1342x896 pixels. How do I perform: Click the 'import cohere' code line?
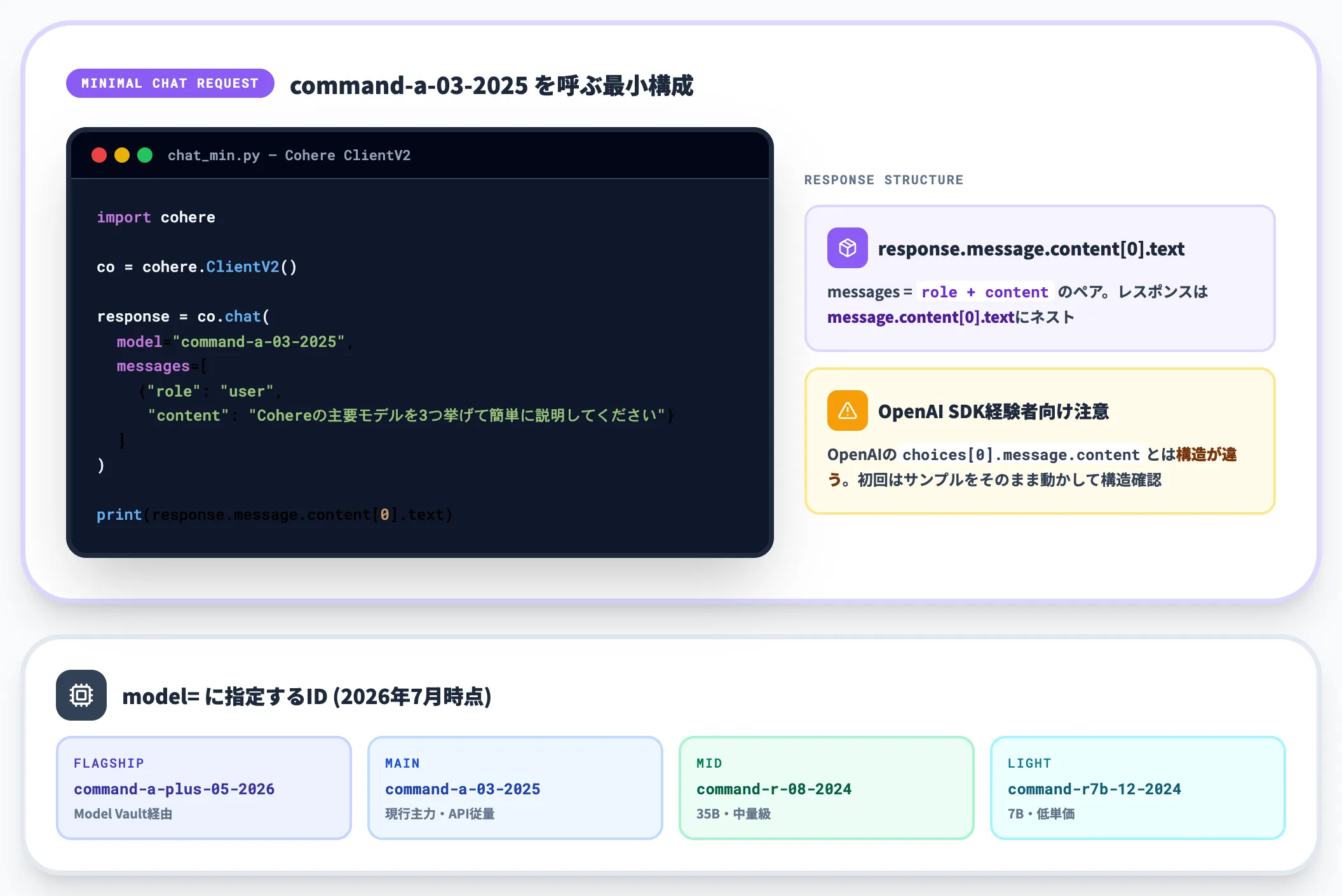[x=156, y=217]
